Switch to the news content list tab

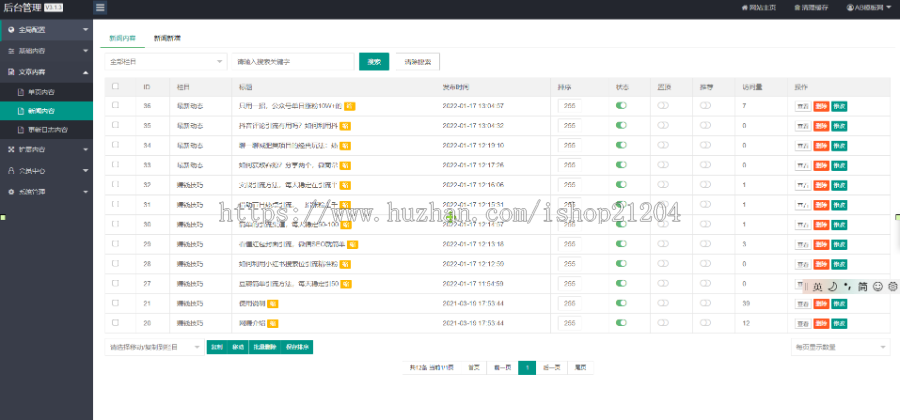pyautogui.click(x=122, y=38)
